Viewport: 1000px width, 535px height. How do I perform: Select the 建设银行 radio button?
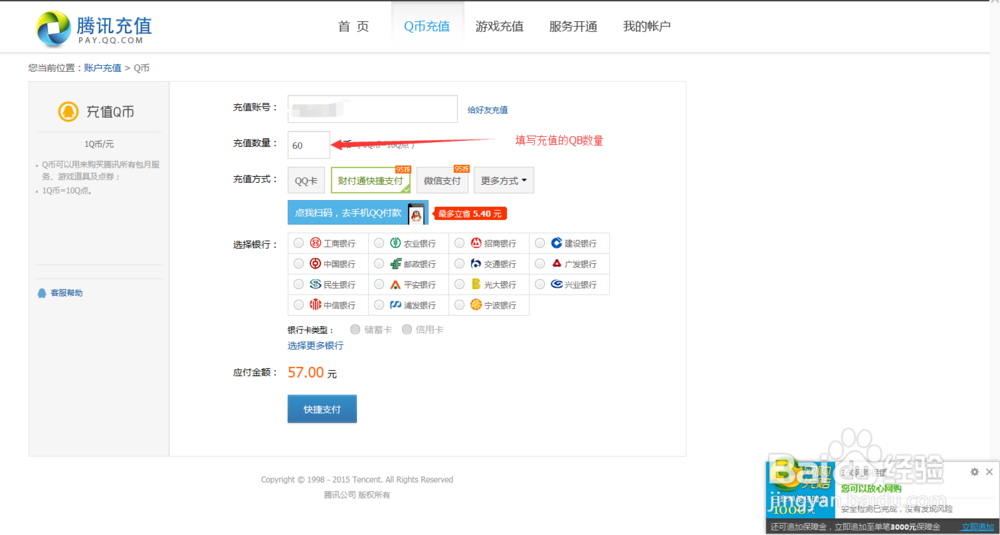click(540, 243)
